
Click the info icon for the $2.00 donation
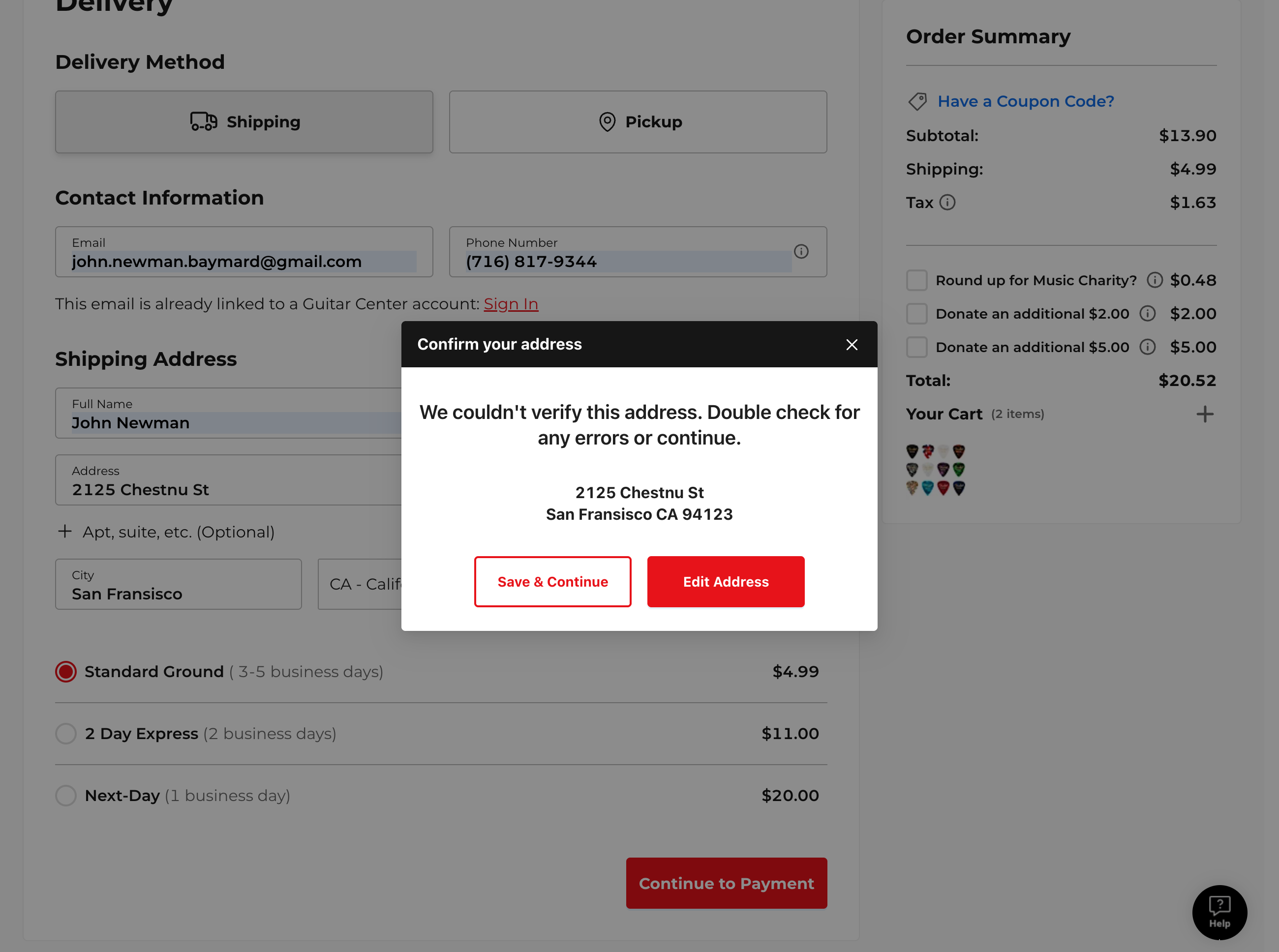(1147, 314)
